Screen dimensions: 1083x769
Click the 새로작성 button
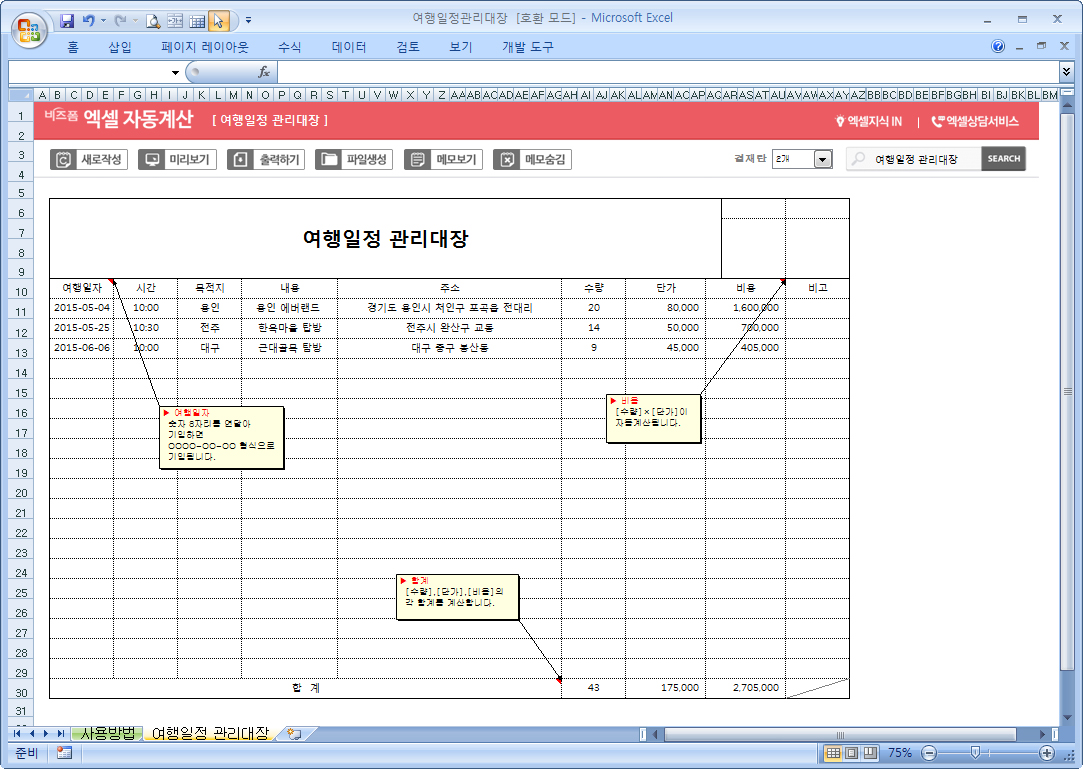click(89, 160)
